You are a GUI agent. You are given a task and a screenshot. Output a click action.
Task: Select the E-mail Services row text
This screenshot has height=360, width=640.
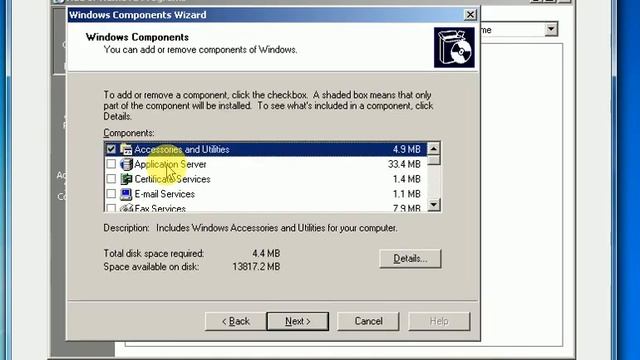pyautogui.click(x=164, y=194)
